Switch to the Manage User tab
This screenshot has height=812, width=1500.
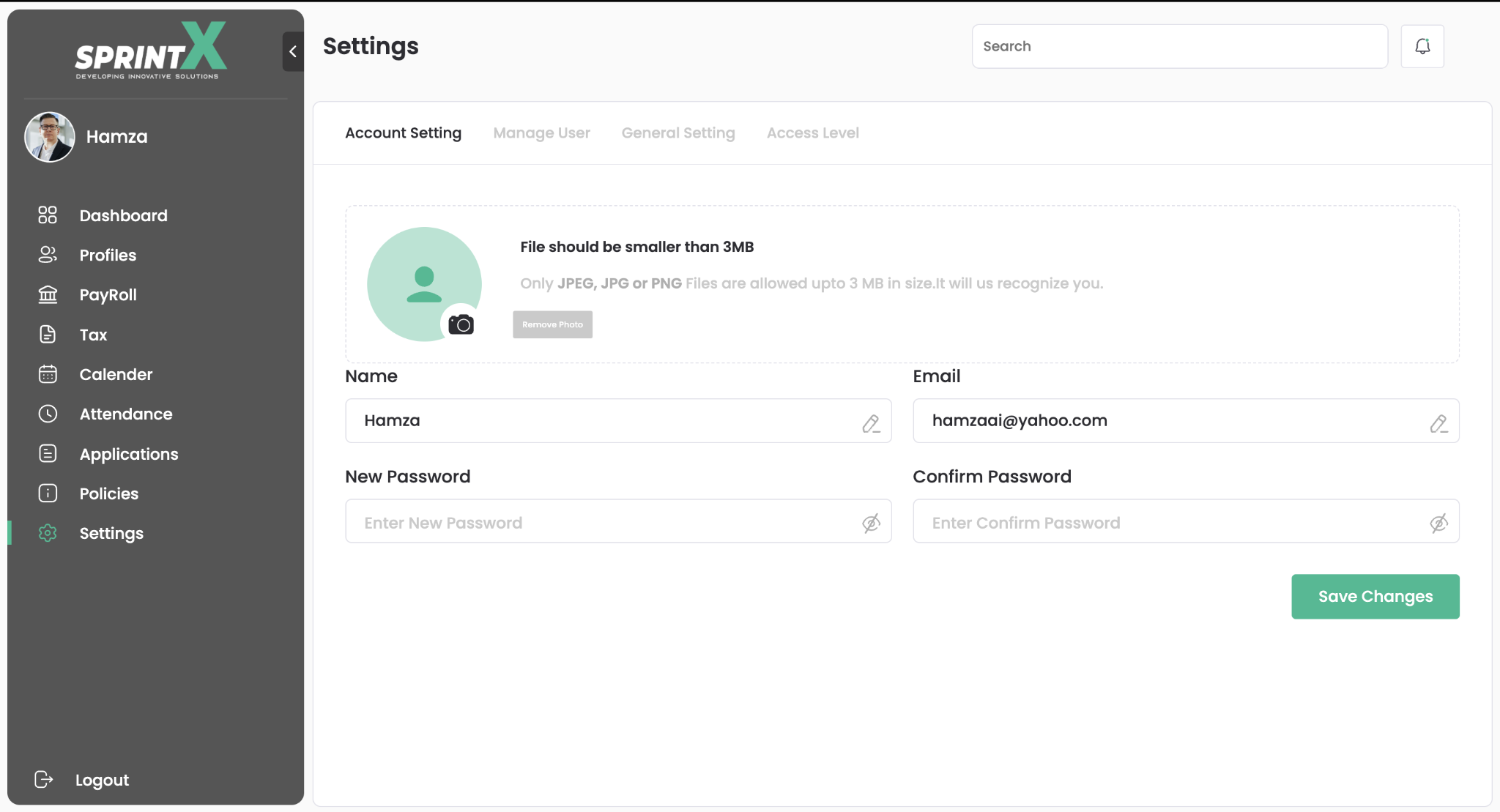coord(541,133)
